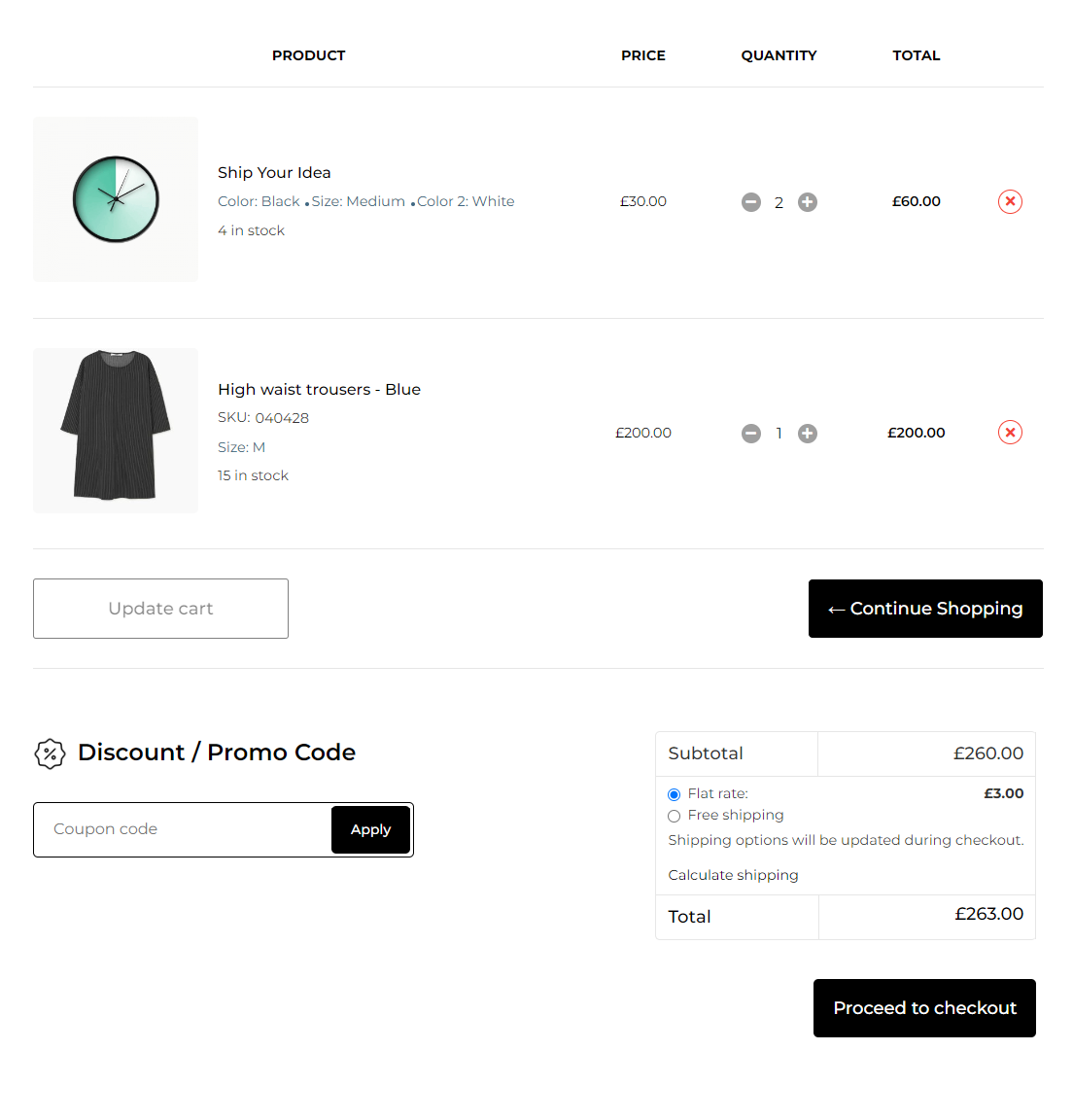Increase quantity of Ship Your Idea

pyautogui.click(x=808, y=202)
